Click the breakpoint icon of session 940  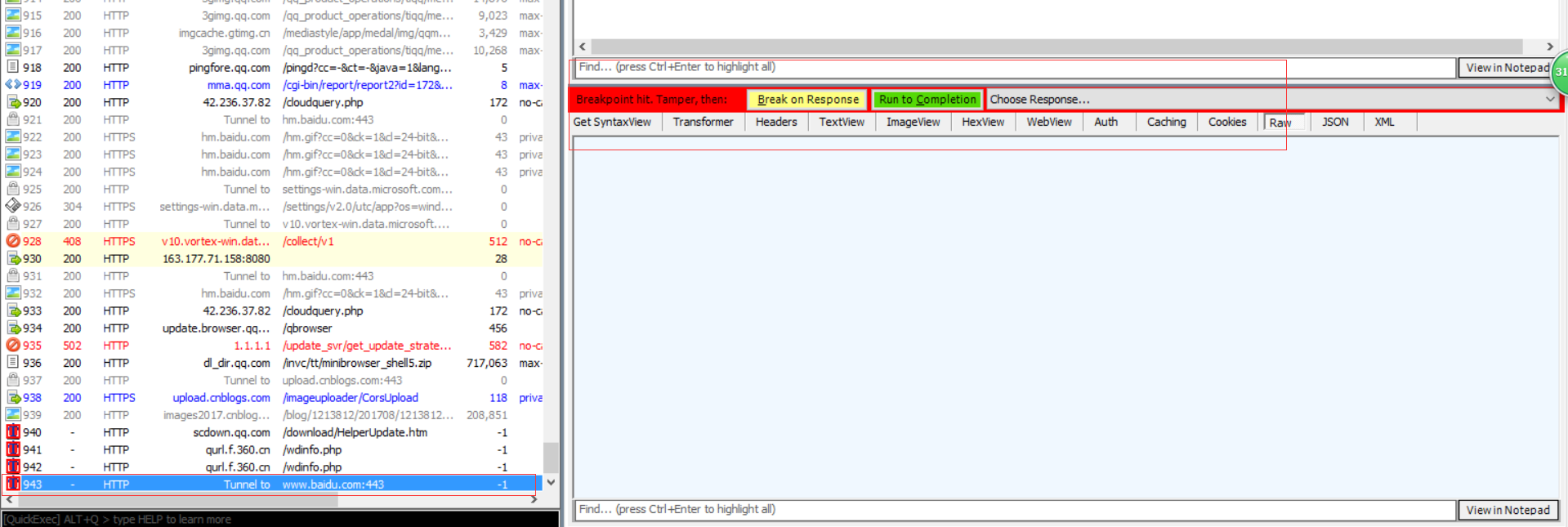(x=13, y=432)
